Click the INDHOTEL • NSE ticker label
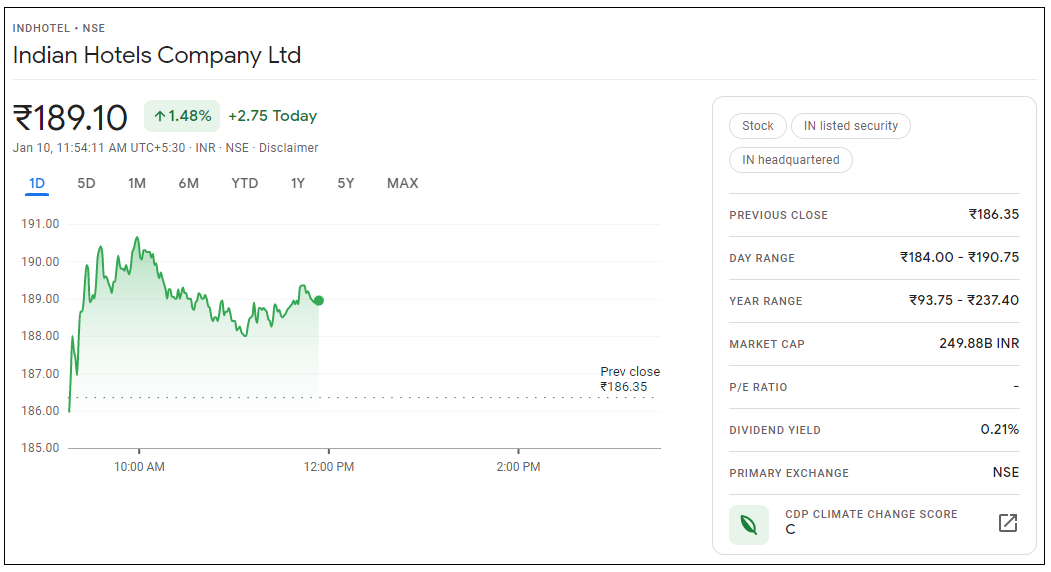This screenshot has height=572, width=1051. point(59,28)
